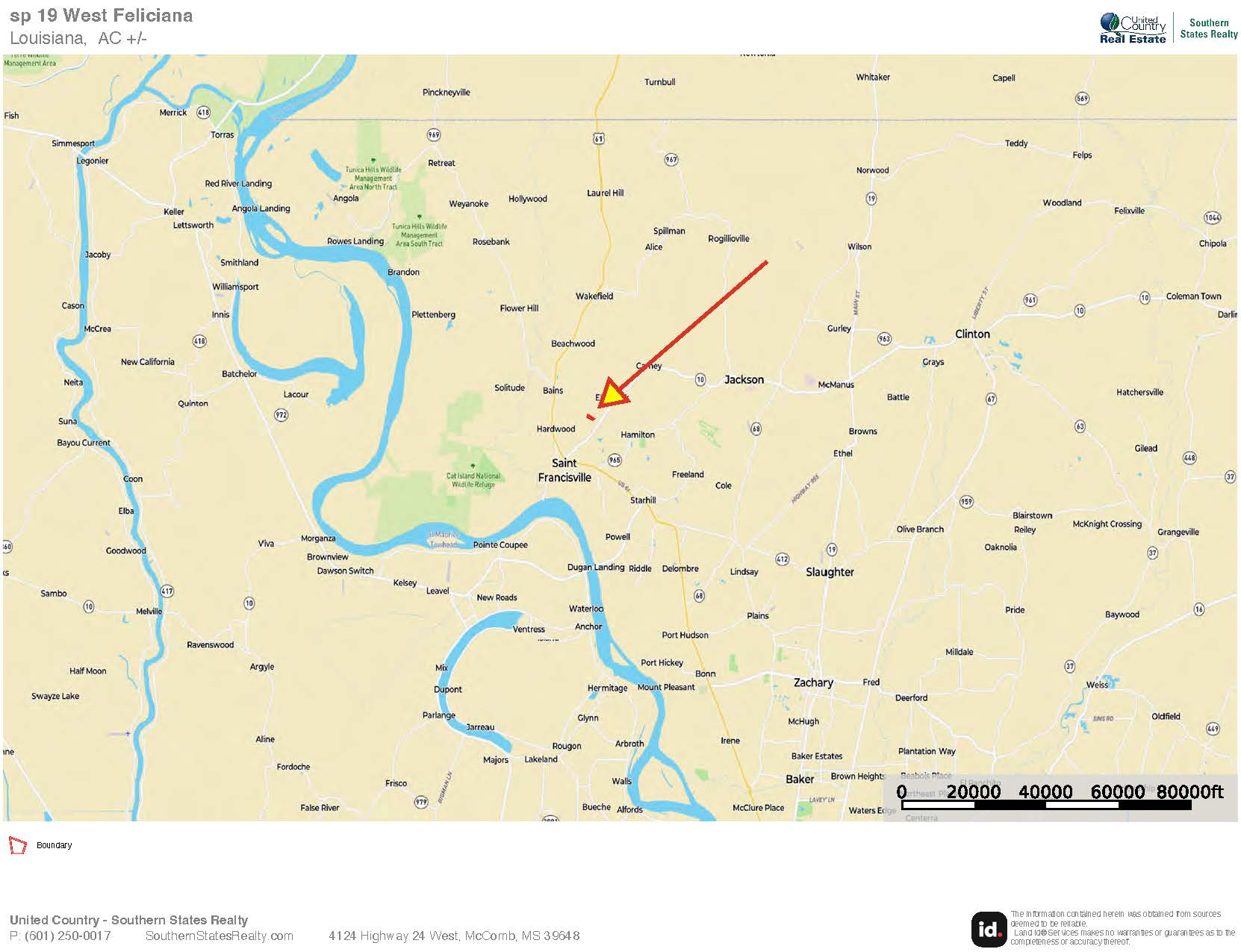Click the yellow arrowhead property marker
The width and height of the screenshot is (1241, 952).
[615, 395]
